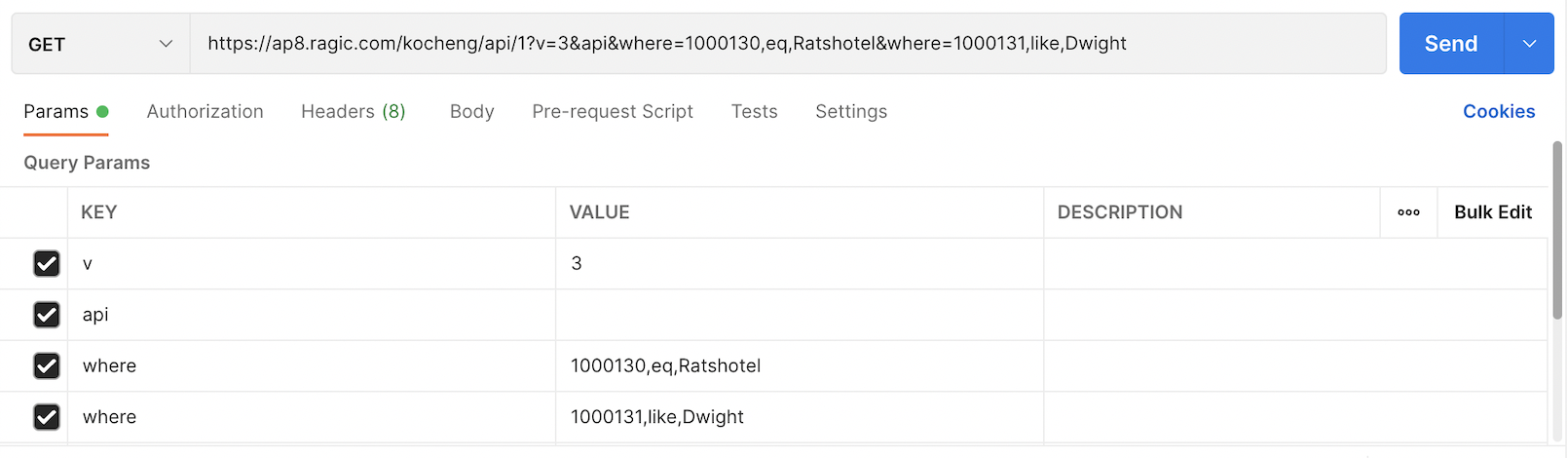Open the request Settings tab

click(851, 112)
